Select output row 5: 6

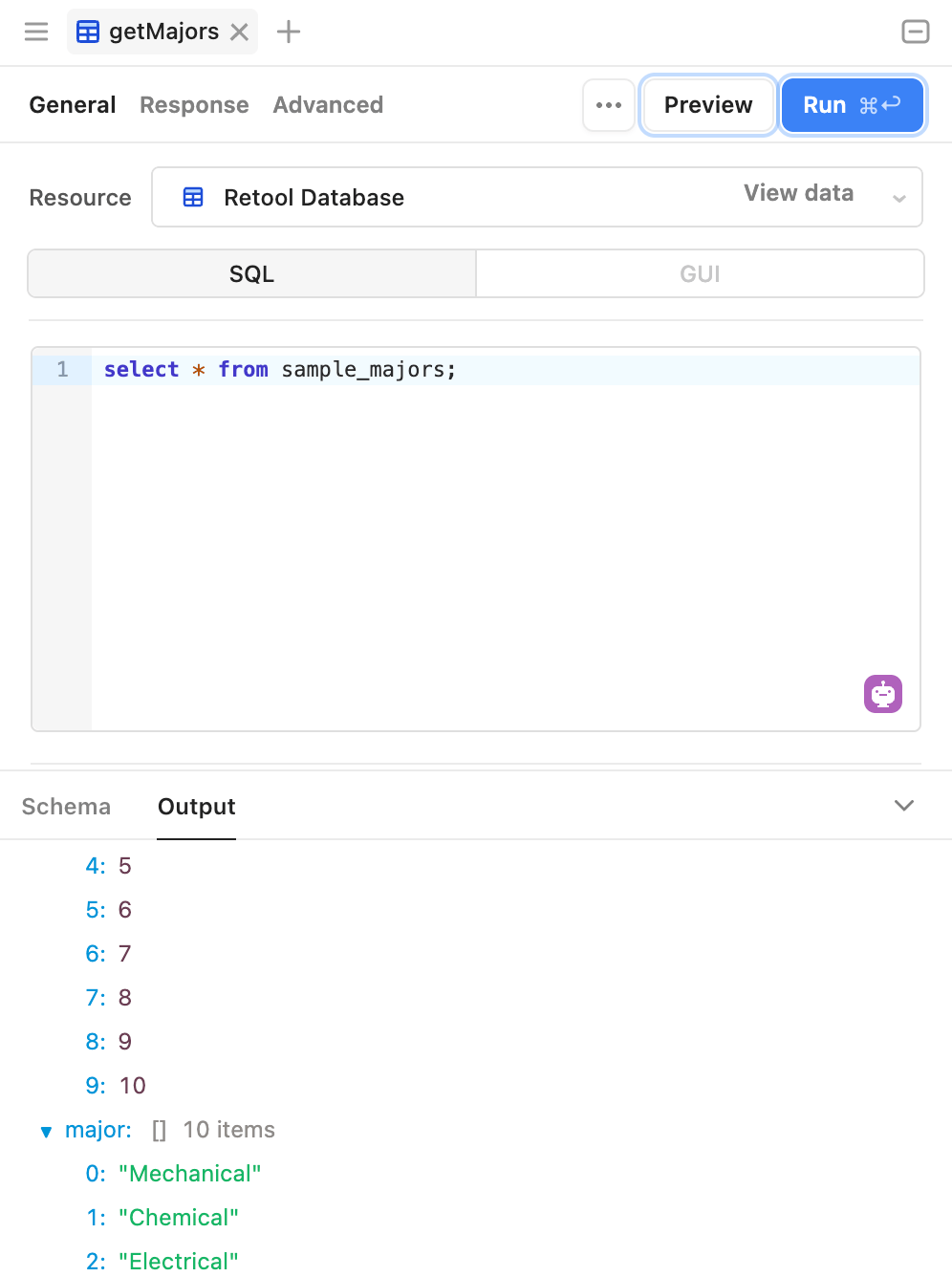[x=108, y=910]
